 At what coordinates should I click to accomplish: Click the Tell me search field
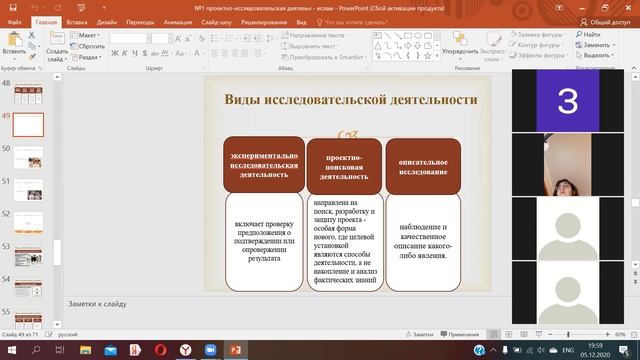(x=351, y=22)
